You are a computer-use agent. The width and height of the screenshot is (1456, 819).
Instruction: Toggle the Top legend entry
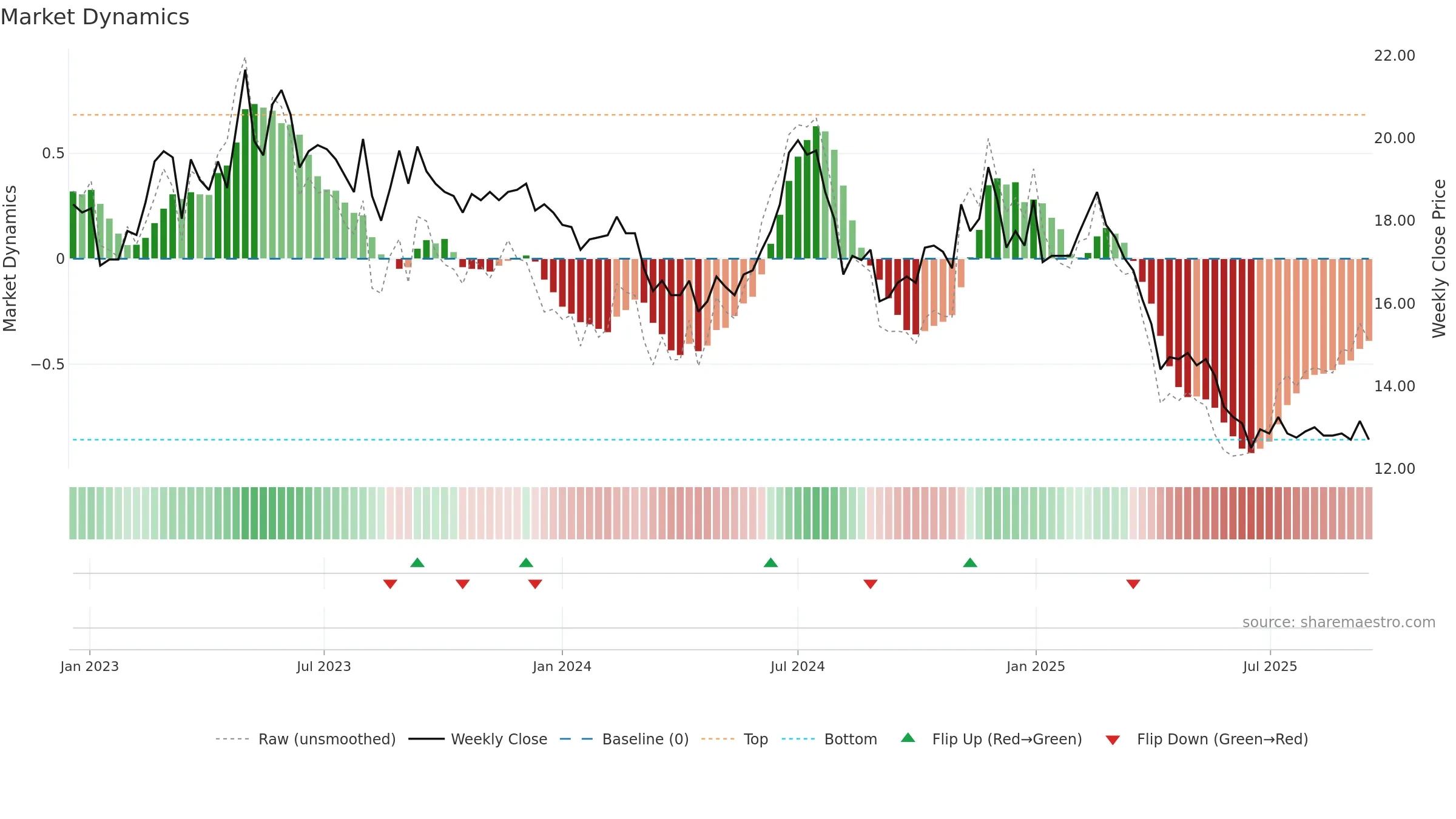(x=735, y=739)
